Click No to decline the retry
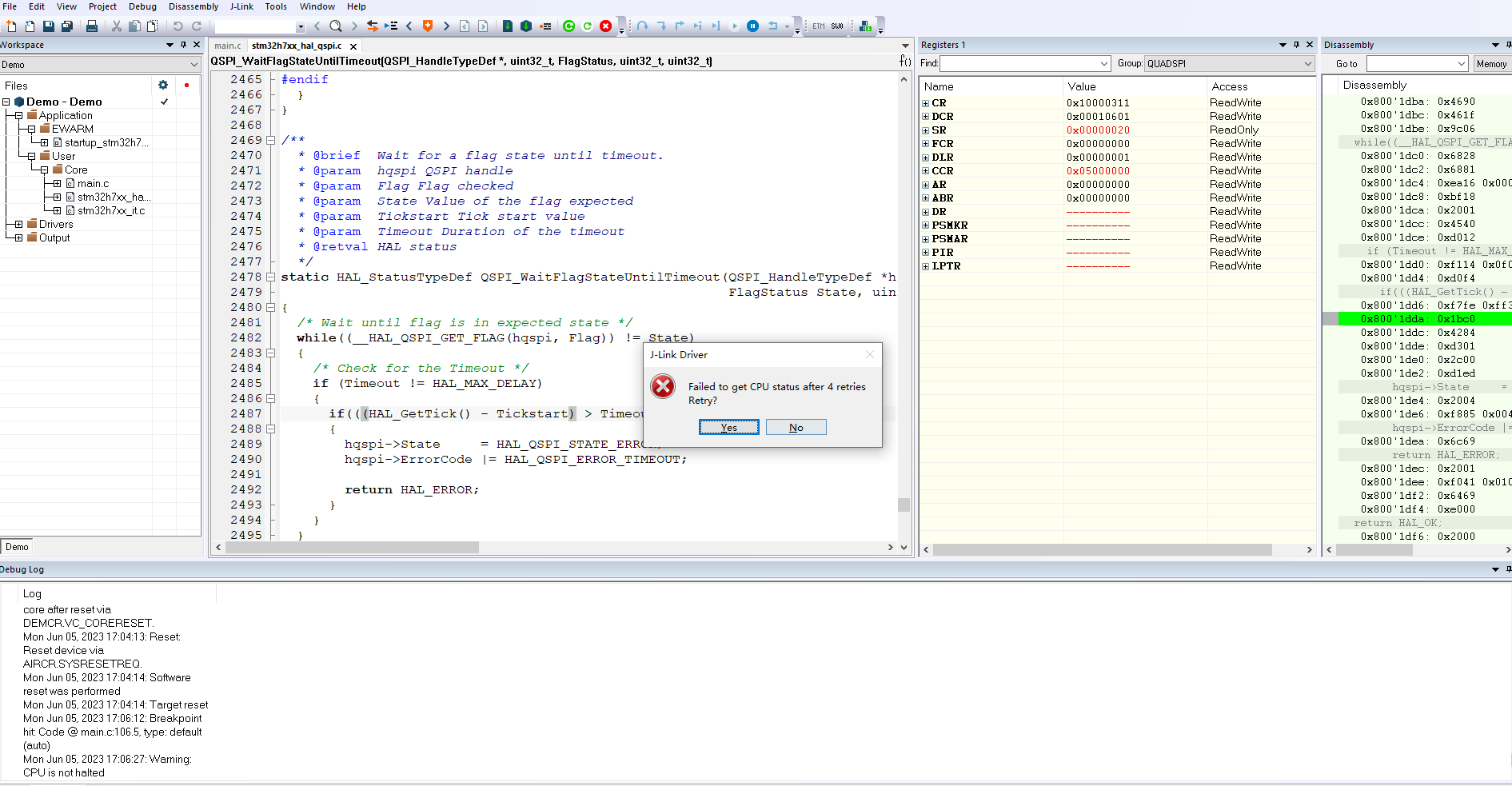The width and height of the screenshot is (1512, 786). 796,428
